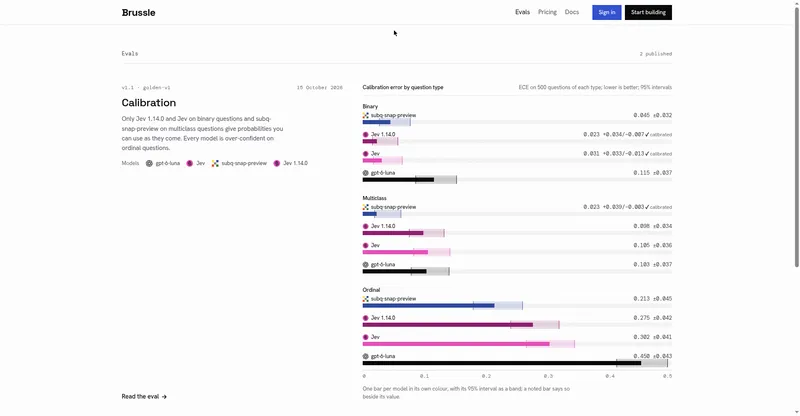Click the Multiclass group heading
Image resolution: width=800 pixels, height=416 pixels.
(374, 198)
